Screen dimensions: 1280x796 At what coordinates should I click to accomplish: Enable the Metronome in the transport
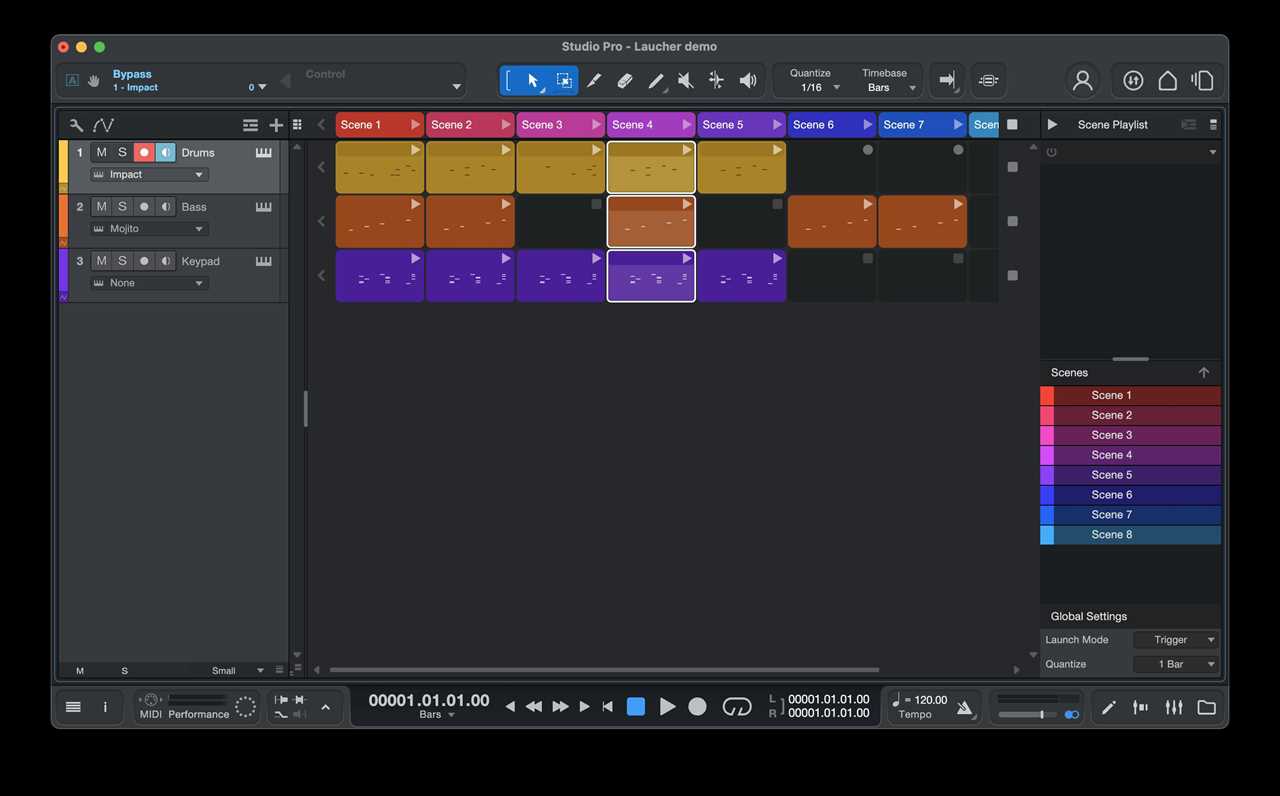pos(964,707)
